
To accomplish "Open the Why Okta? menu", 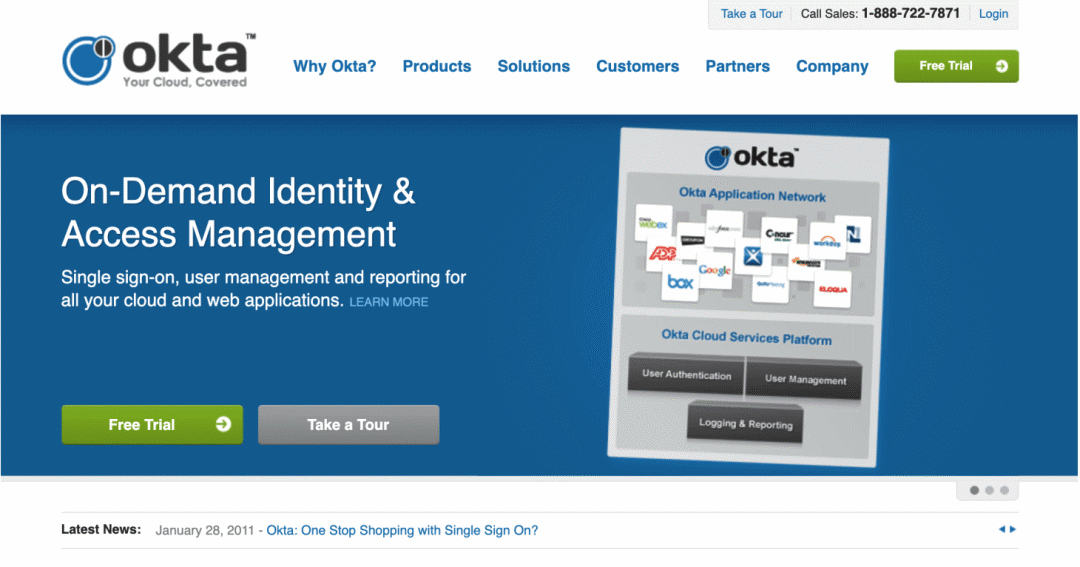I will click(x=334, y=66).
